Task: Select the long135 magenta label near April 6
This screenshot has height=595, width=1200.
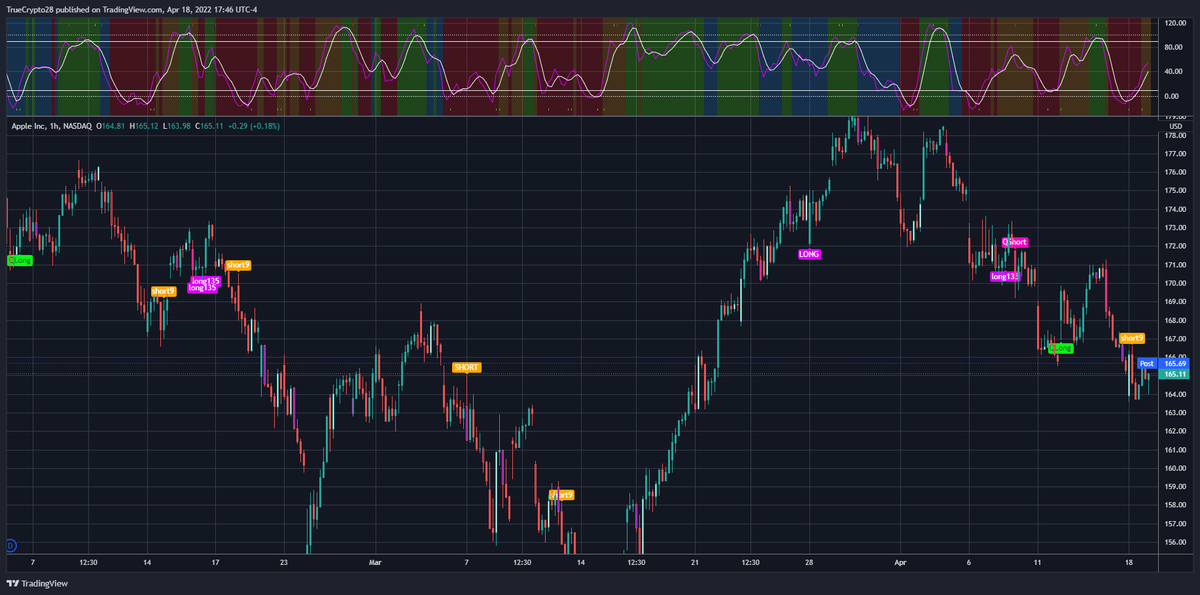Action: [1003, 277]
